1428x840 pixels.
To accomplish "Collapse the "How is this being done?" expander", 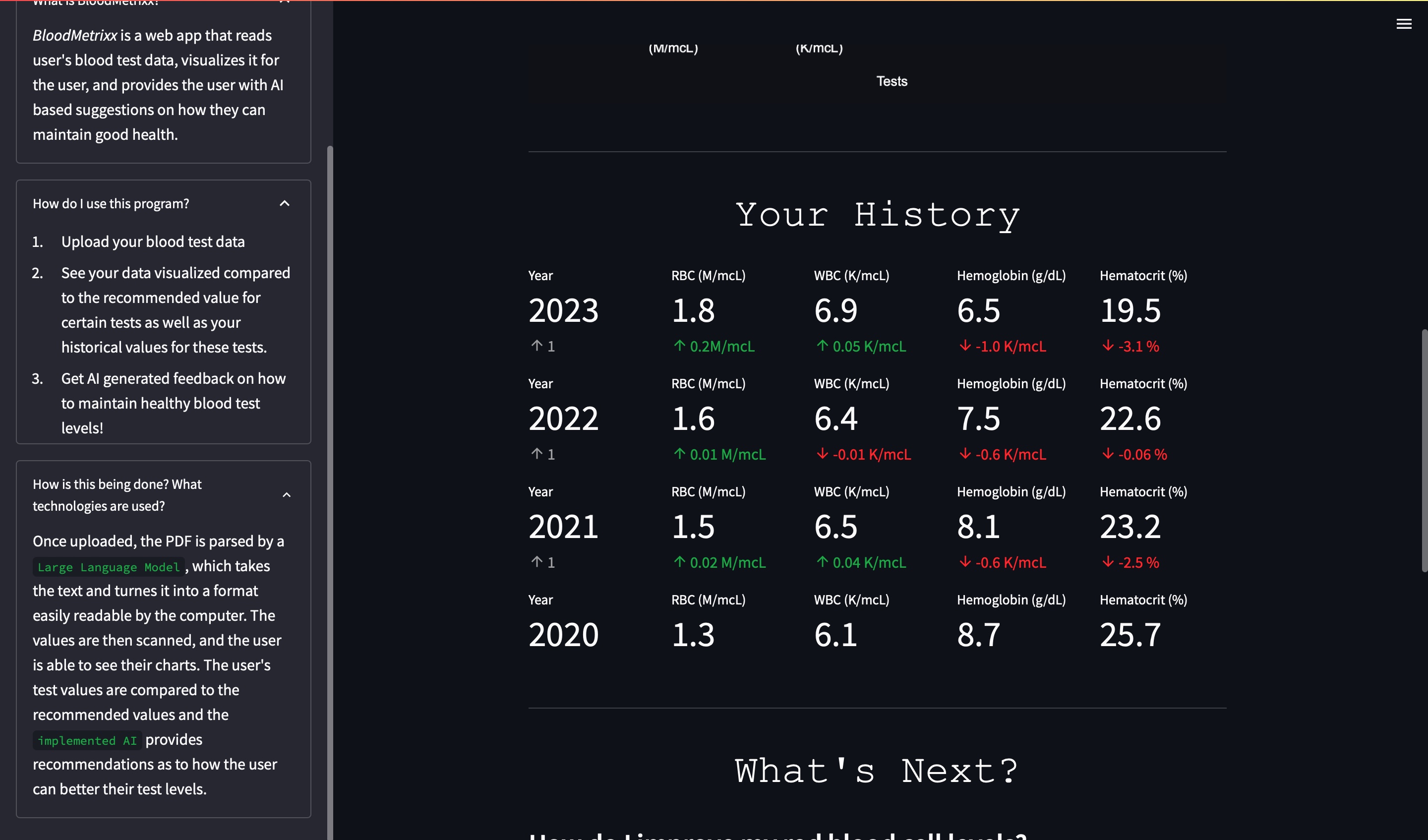I will (x=286, y=495).
